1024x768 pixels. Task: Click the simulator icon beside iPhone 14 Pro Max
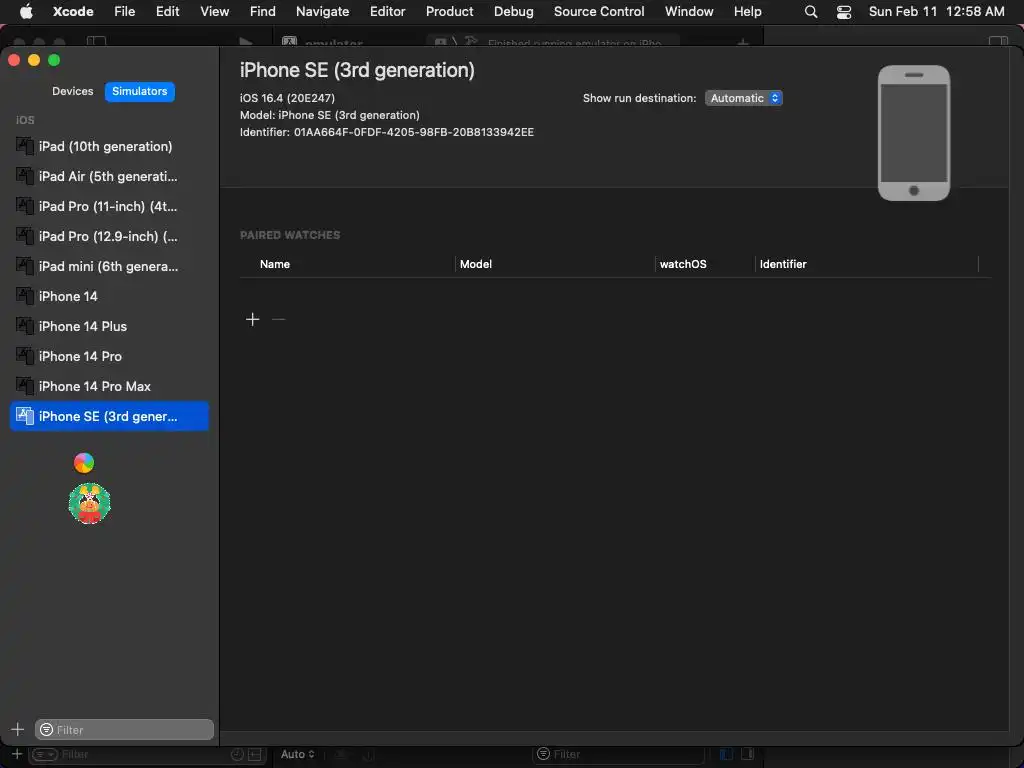pos(25,386)
